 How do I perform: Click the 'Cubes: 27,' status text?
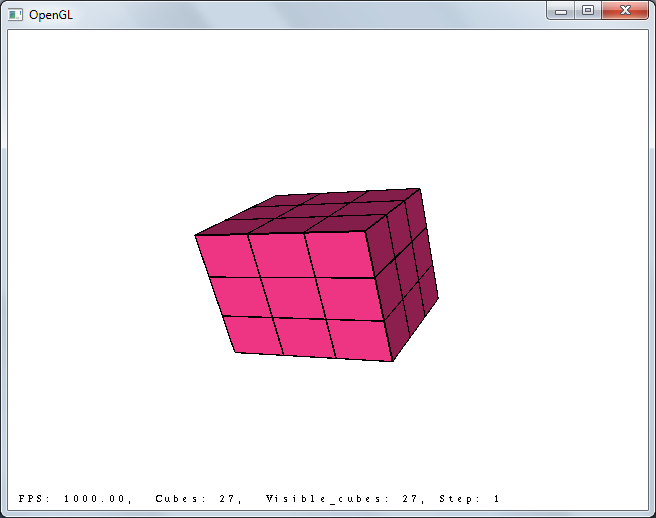199,499
